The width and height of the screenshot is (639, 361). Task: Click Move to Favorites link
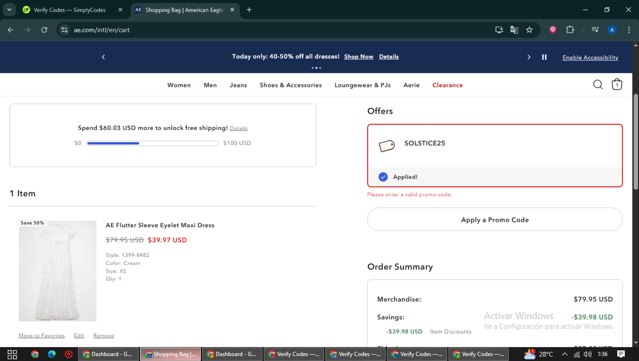click(x=42, y=336)
